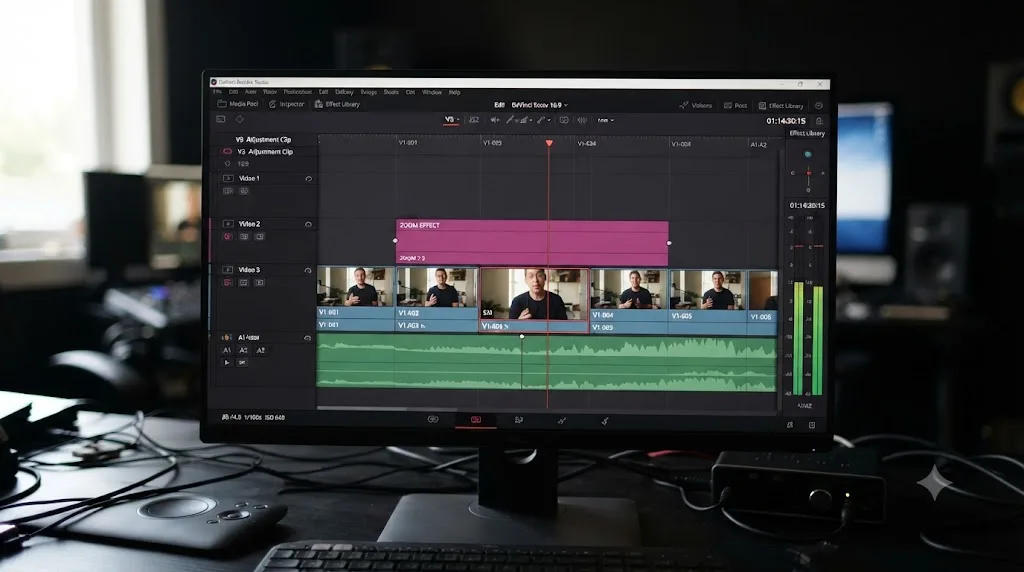Open the Media Pool panel
The image size is (1024, 572).
point(237,104)
